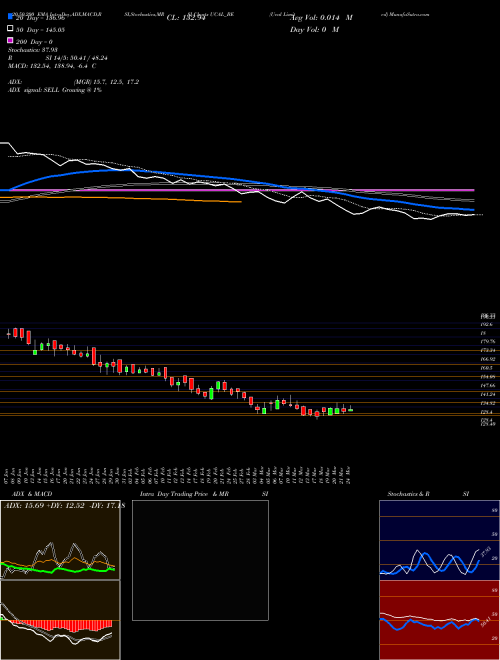
Task: Click the 192.6 price axis label
Action: tap(488, 325)
